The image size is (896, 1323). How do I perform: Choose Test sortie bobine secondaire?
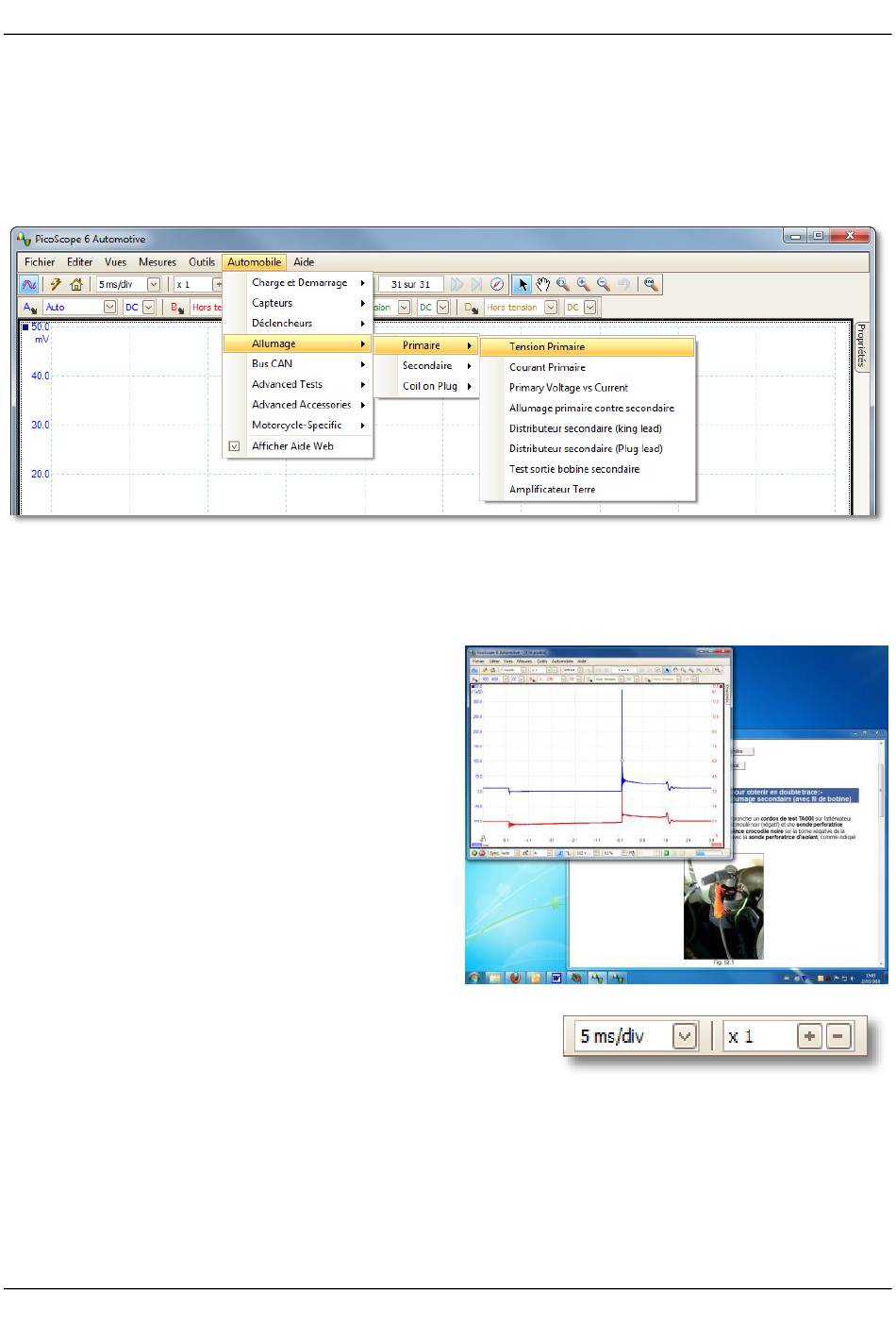click(588, 469)
